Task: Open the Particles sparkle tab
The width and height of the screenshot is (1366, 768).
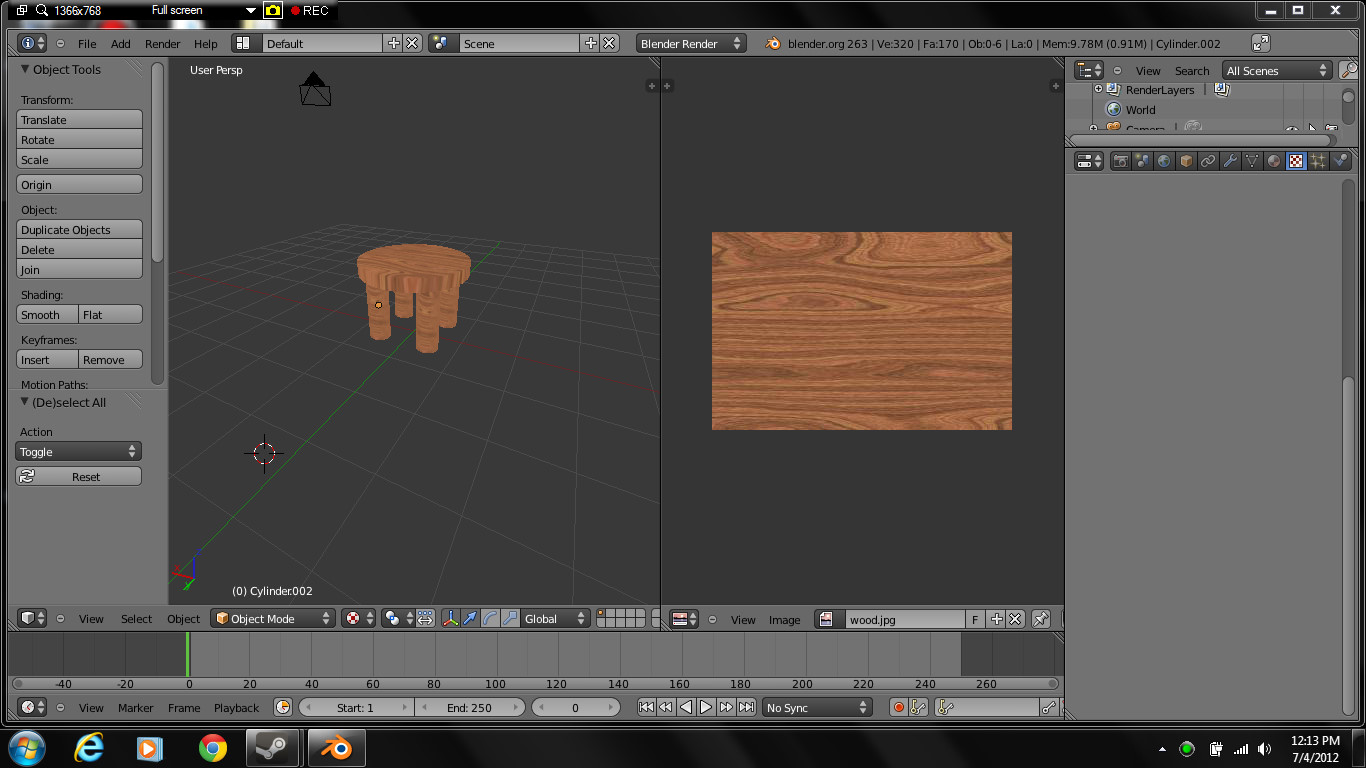Action: (x=1318, y=161)
